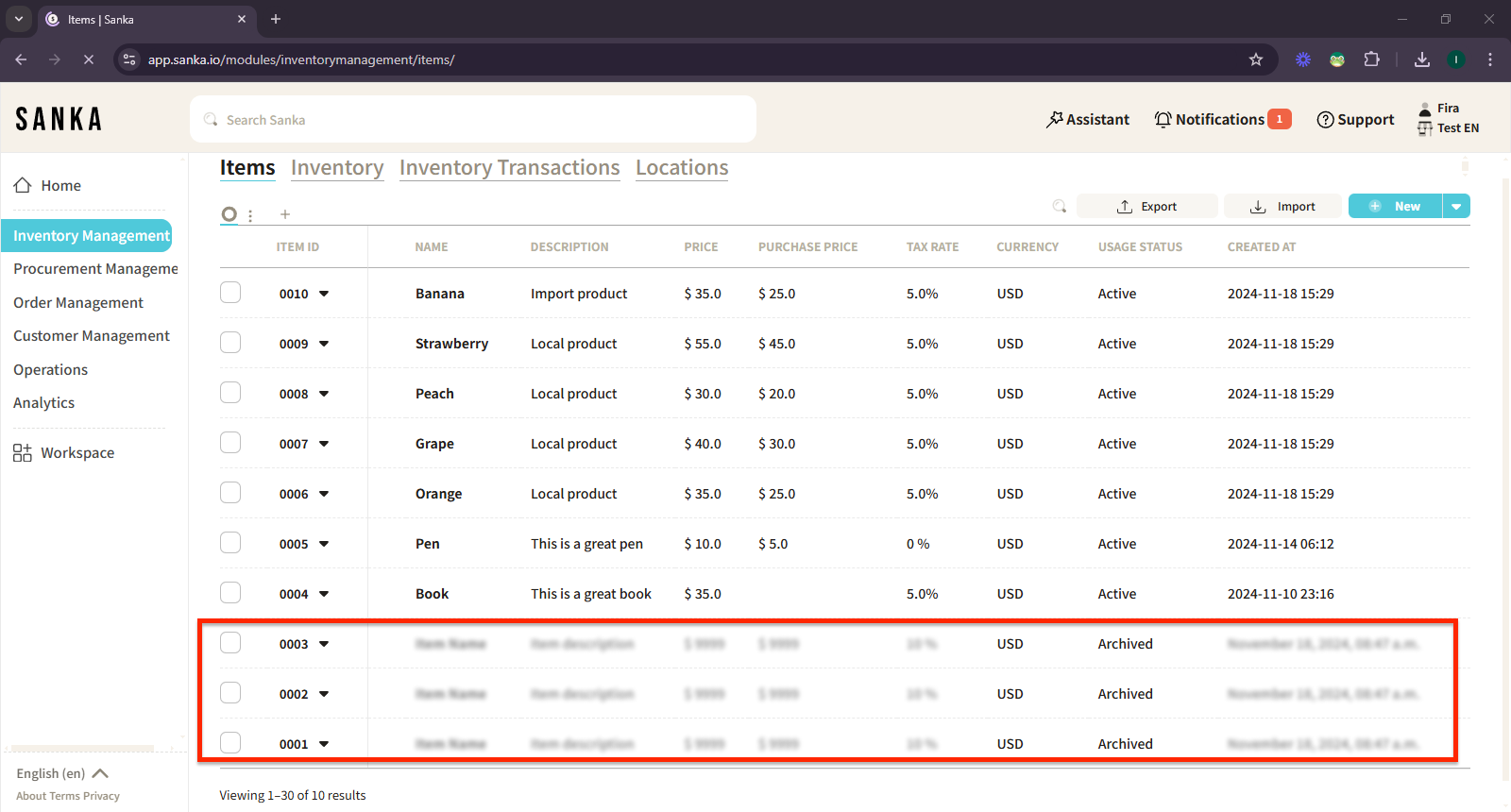
Task: Select the checkbox for item 0010 Banana
Action: click(x=230, y=293)
